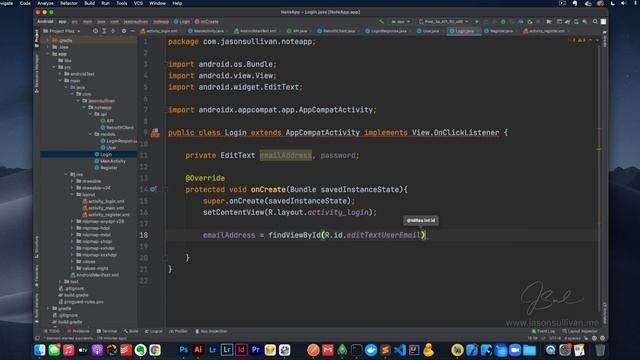
Task: Select proguard-rules.pro in project tree
Action: [x=80, y=302]
